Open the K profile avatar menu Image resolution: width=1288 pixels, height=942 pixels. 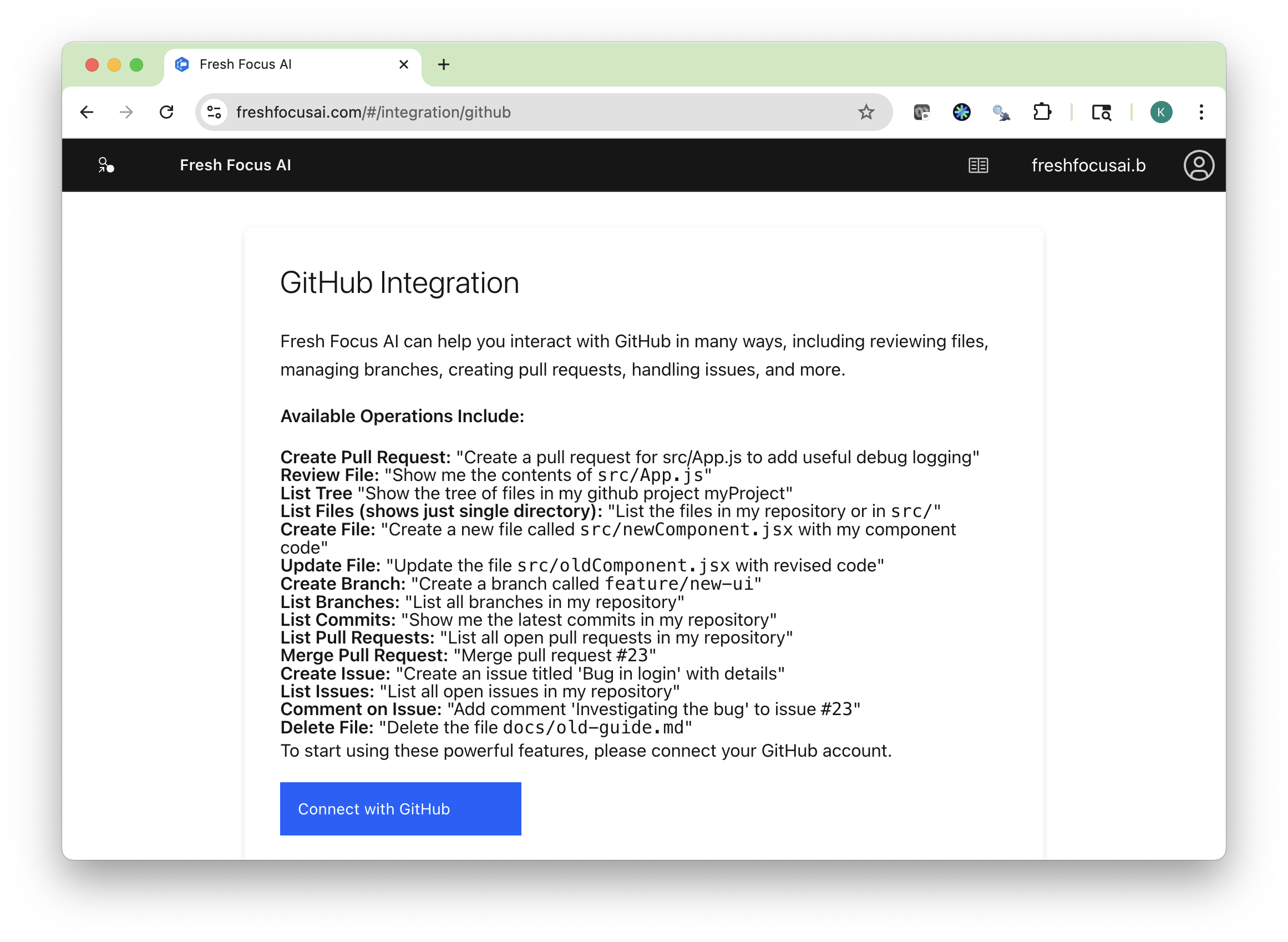coord(1162,112)
